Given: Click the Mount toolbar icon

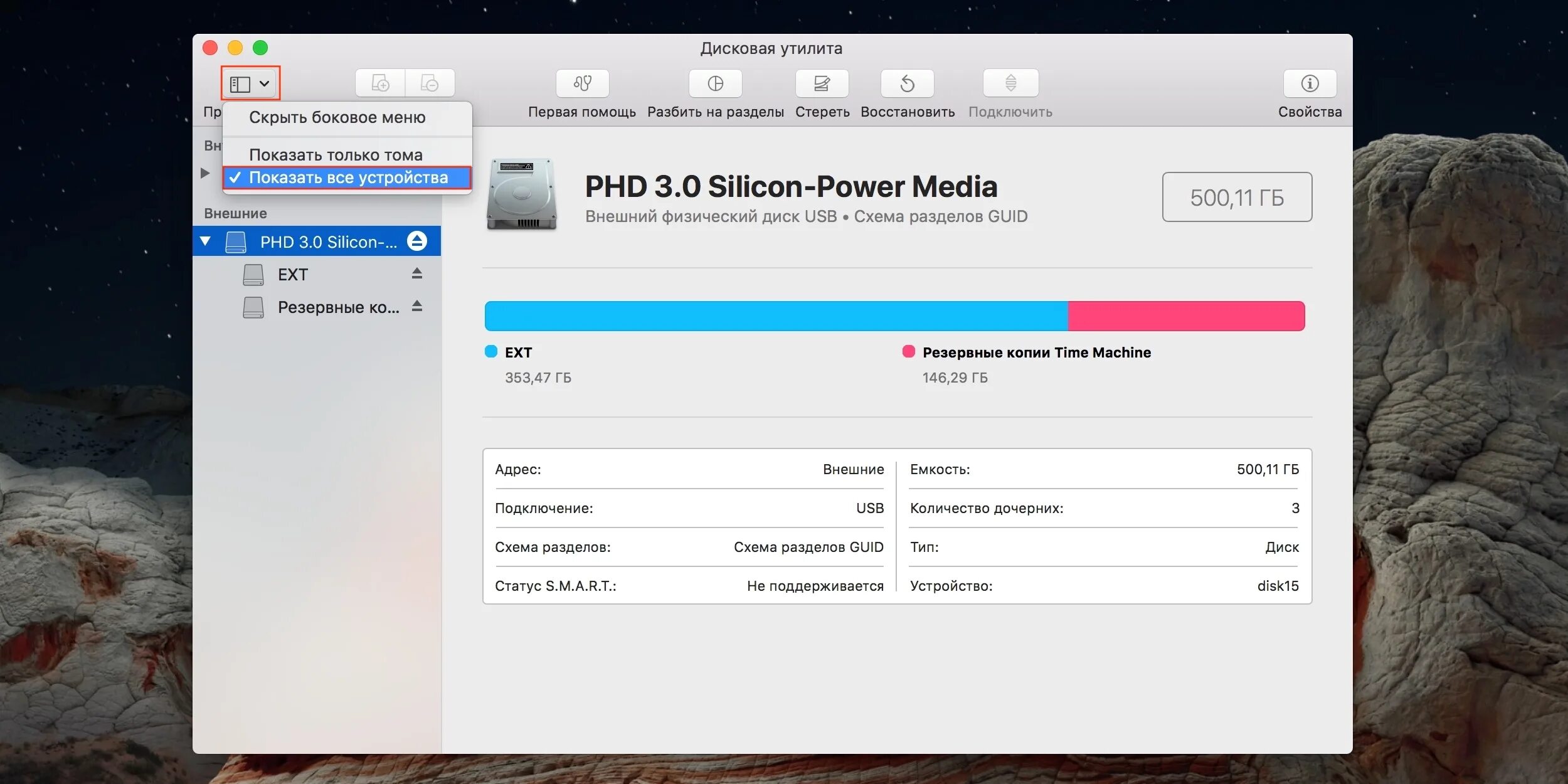Looking at the screenshot, I should pyautogui.click(x=1010, y=83).
